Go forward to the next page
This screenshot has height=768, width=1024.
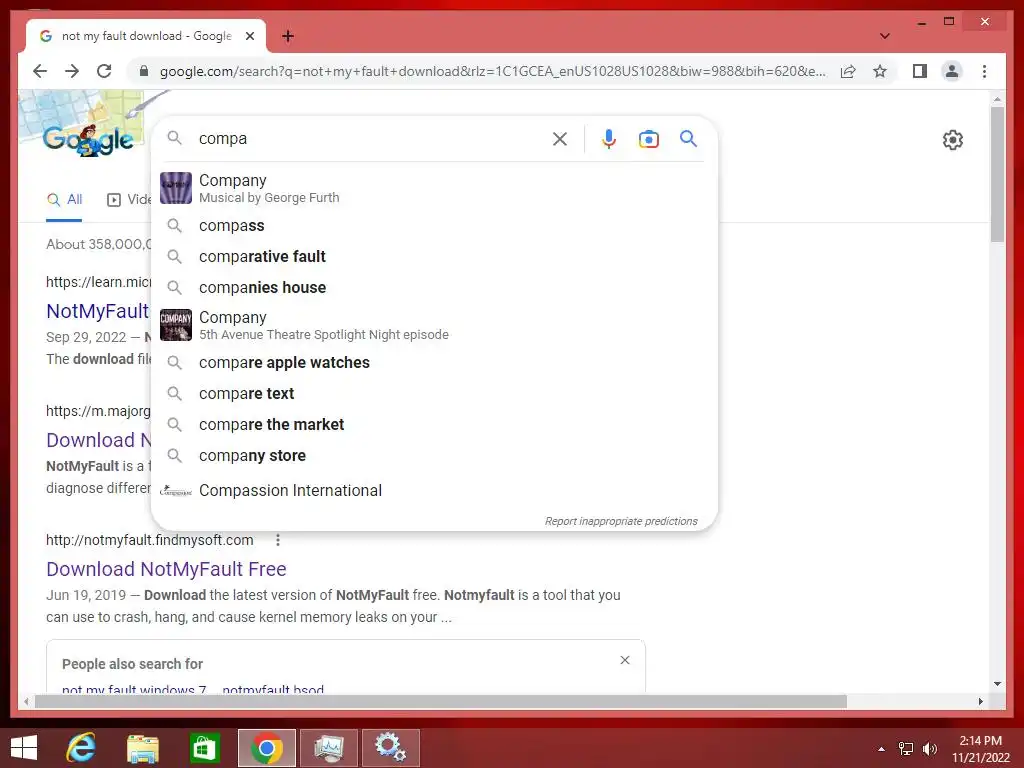pyautogui.click(x=72, y=71)
